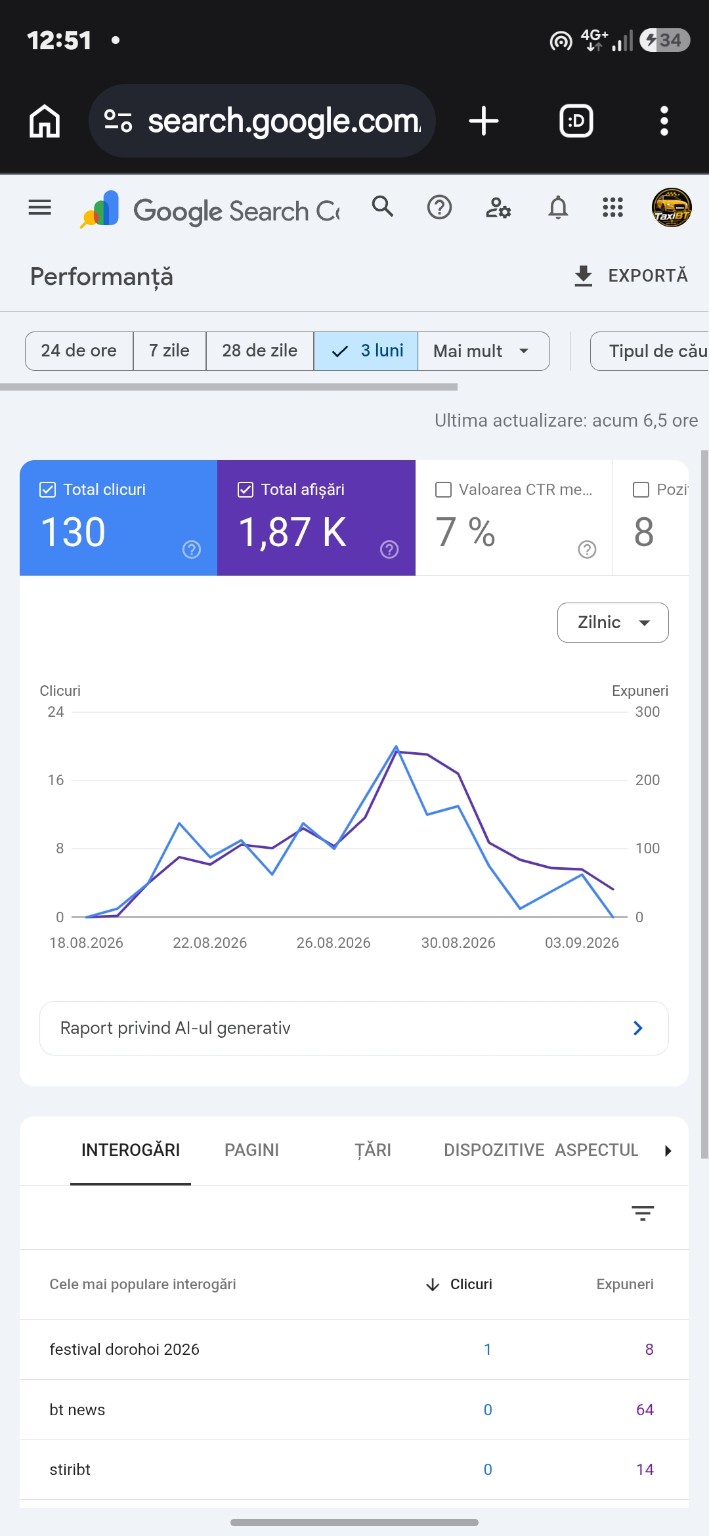Click the horizontal filter scrollbar
The height and width of the screenshot is (1536, 709).
(x=228, y=386)
